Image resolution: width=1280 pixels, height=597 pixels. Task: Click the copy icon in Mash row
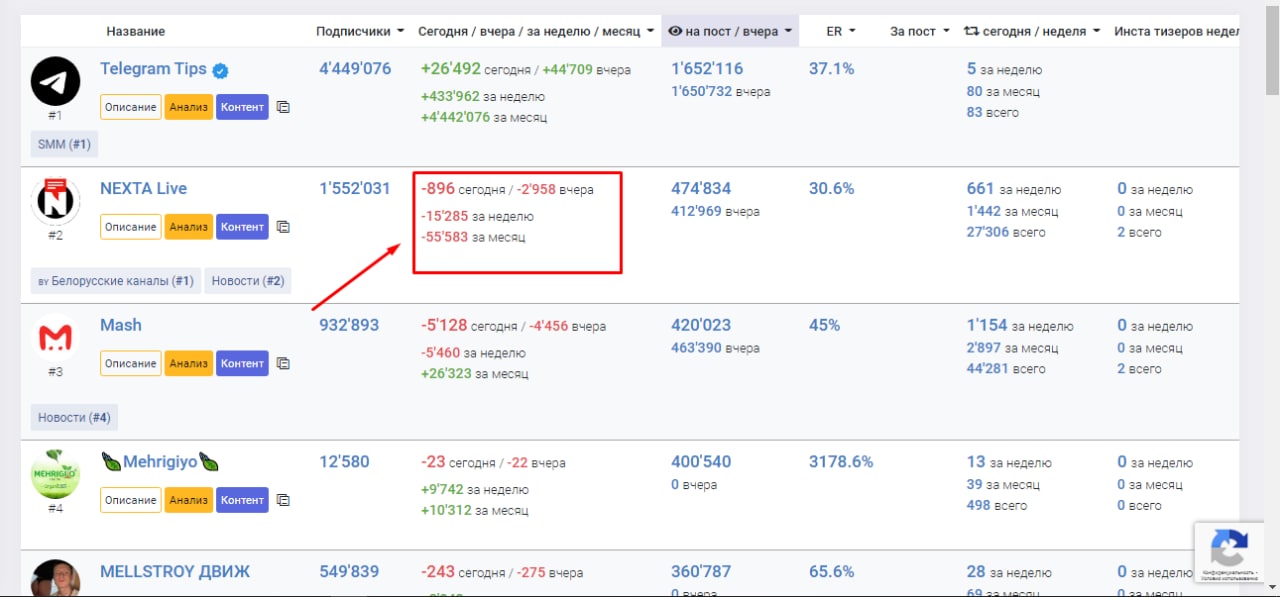(x=283, y=363)
